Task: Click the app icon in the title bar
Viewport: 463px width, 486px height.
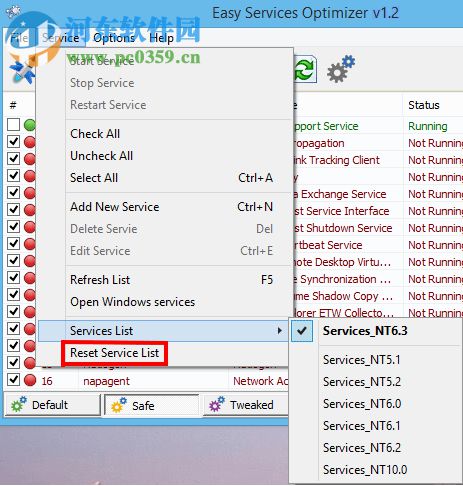Action: point(13,12)
